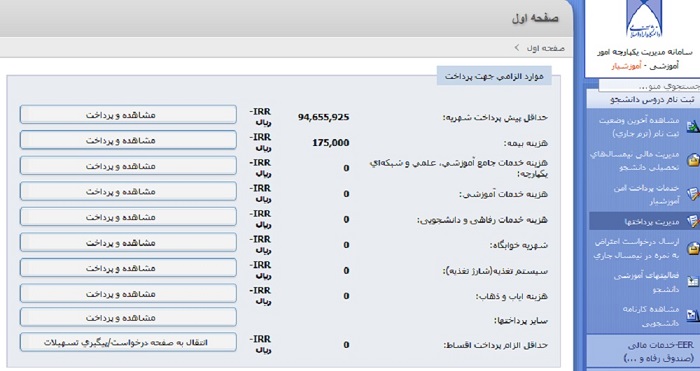Screen dimensions: 700x371
Task: Click the menu search field جستجوی منو
Action: (x=649, y=86)
